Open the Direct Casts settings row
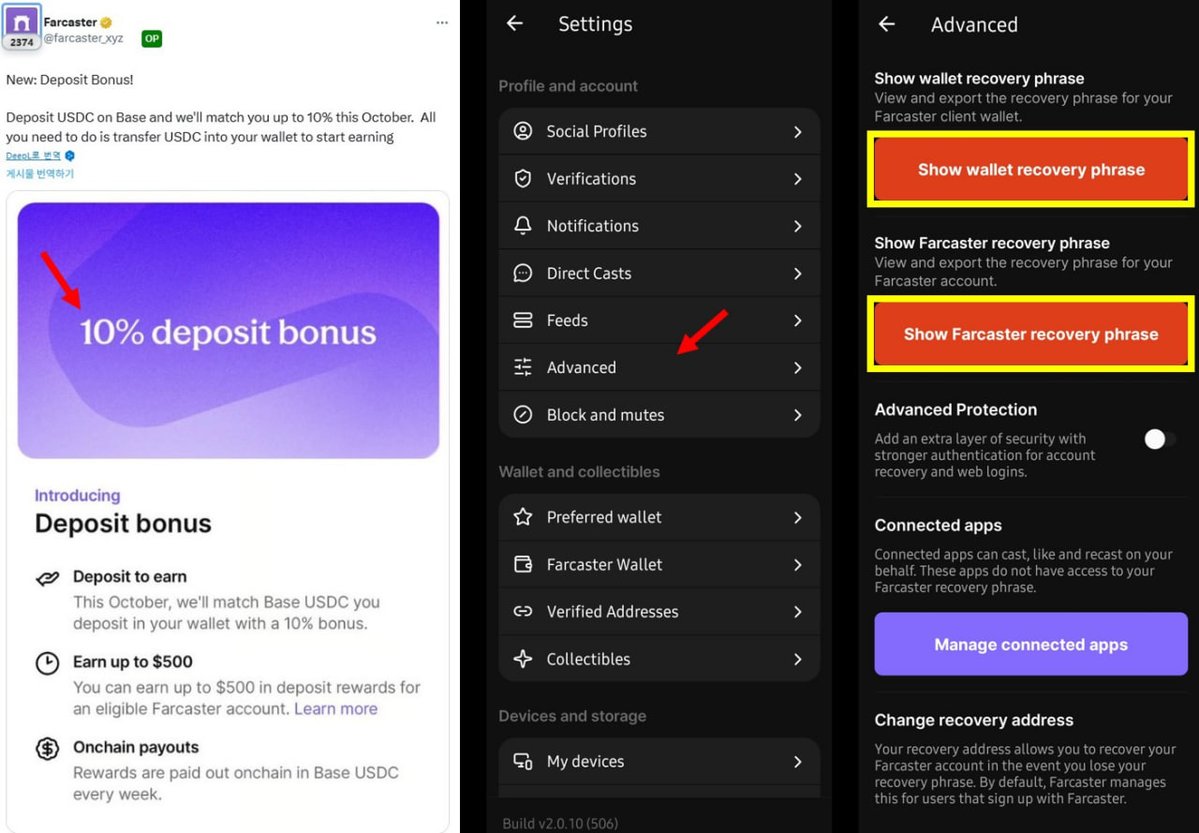Image resolution: width=1199 pixels, height=833 pixels. (x=659, y=273)
